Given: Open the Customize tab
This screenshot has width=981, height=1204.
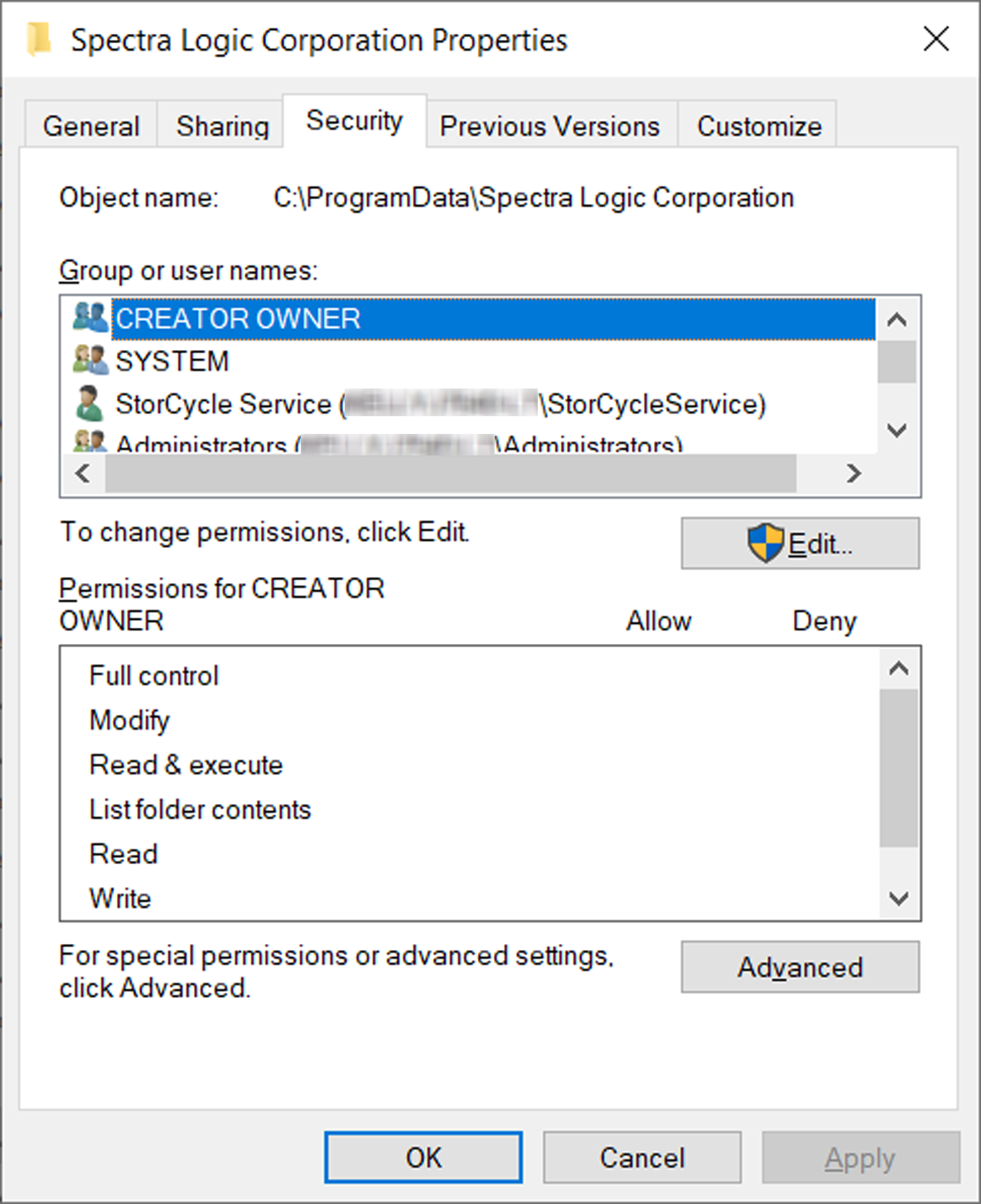Looking at the screenshot, I should [759, 126].
